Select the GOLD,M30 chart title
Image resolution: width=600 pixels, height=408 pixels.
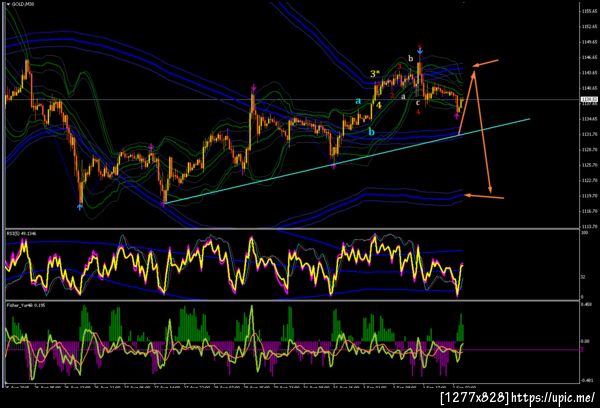[x=23, y=4]
